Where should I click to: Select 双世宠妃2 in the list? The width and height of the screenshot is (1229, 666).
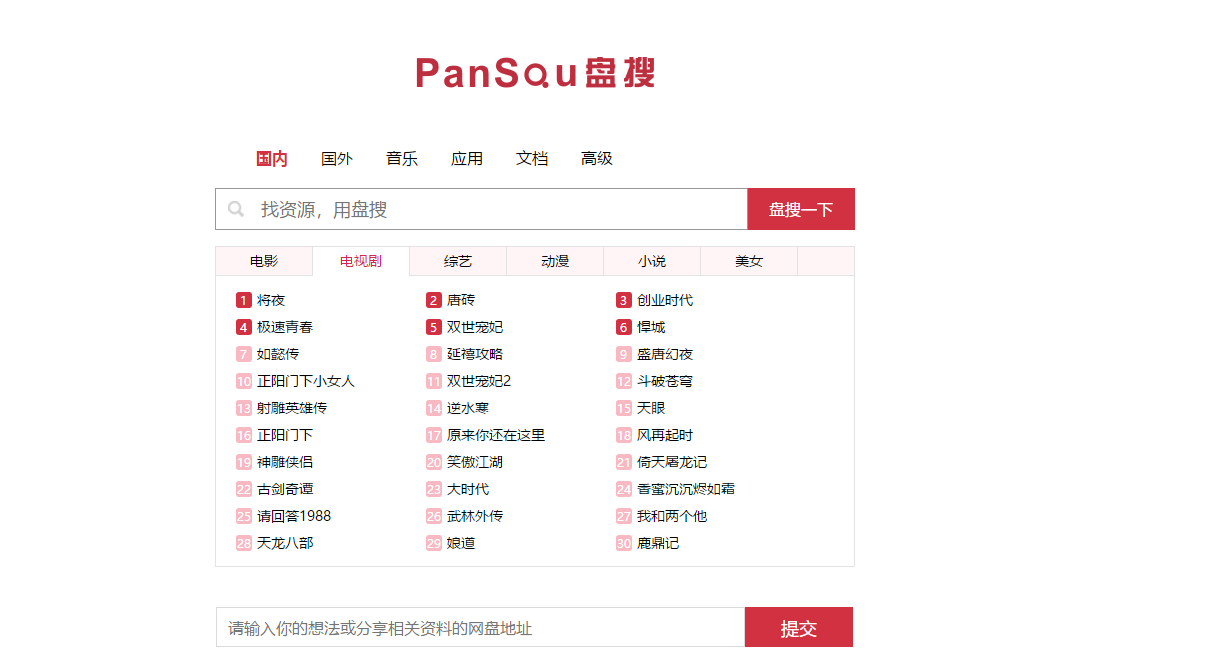point(479,381)
